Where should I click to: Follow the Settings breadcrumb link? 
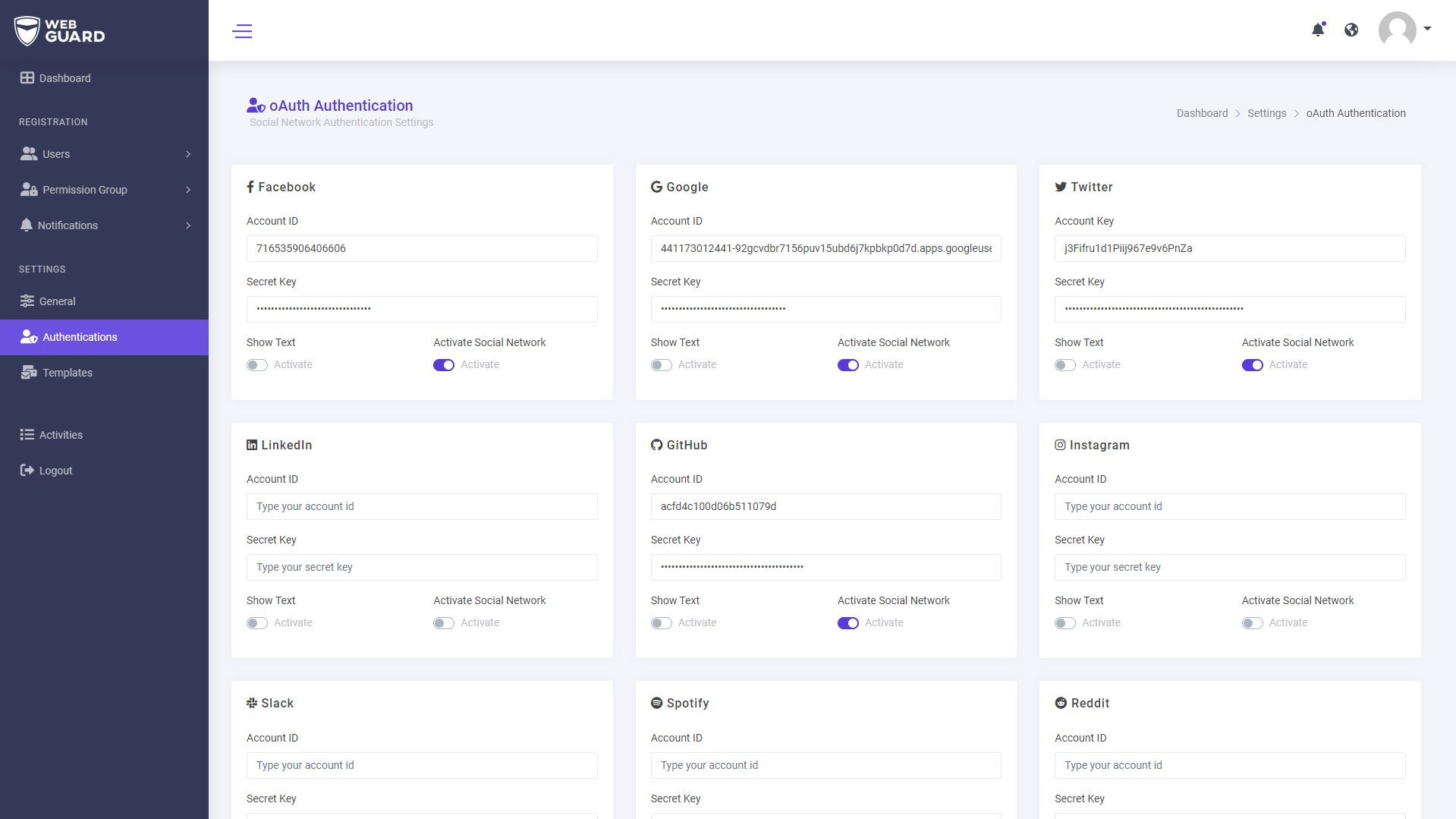pos(1266,113)
